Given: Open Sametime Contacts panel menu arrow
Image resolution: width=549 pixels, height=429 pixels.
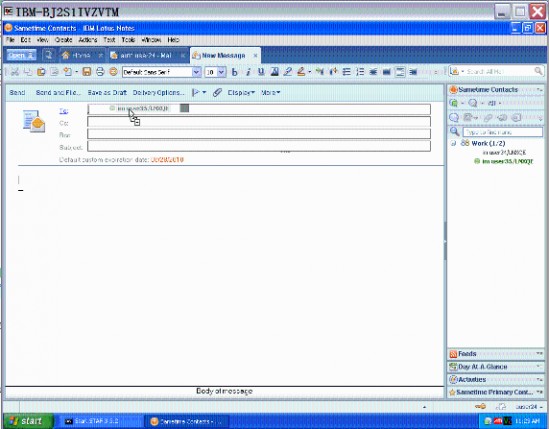Looking at the screenshot, I should (540, 90).
